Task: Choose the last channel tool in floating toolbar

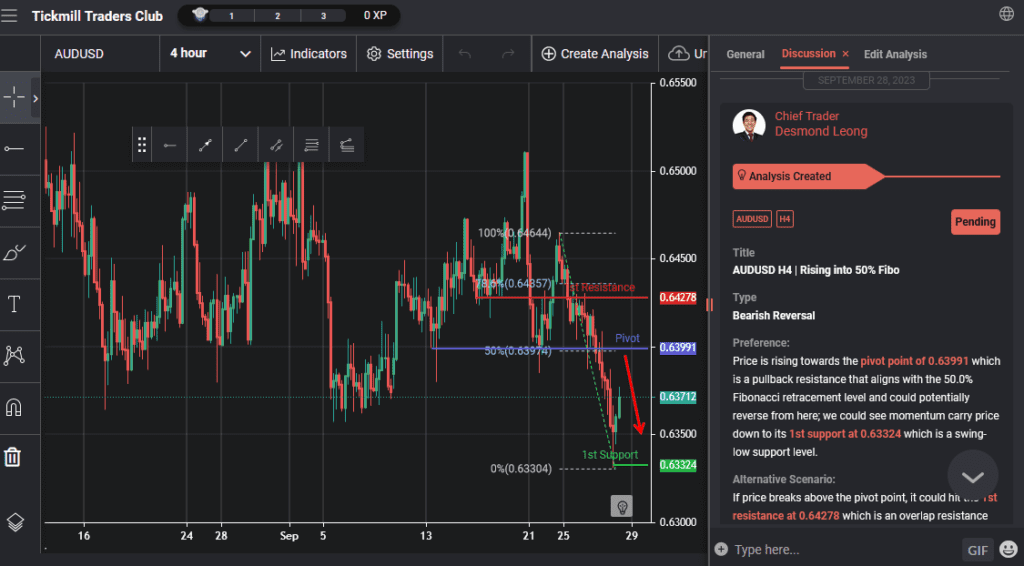Action: pos(347,145)
